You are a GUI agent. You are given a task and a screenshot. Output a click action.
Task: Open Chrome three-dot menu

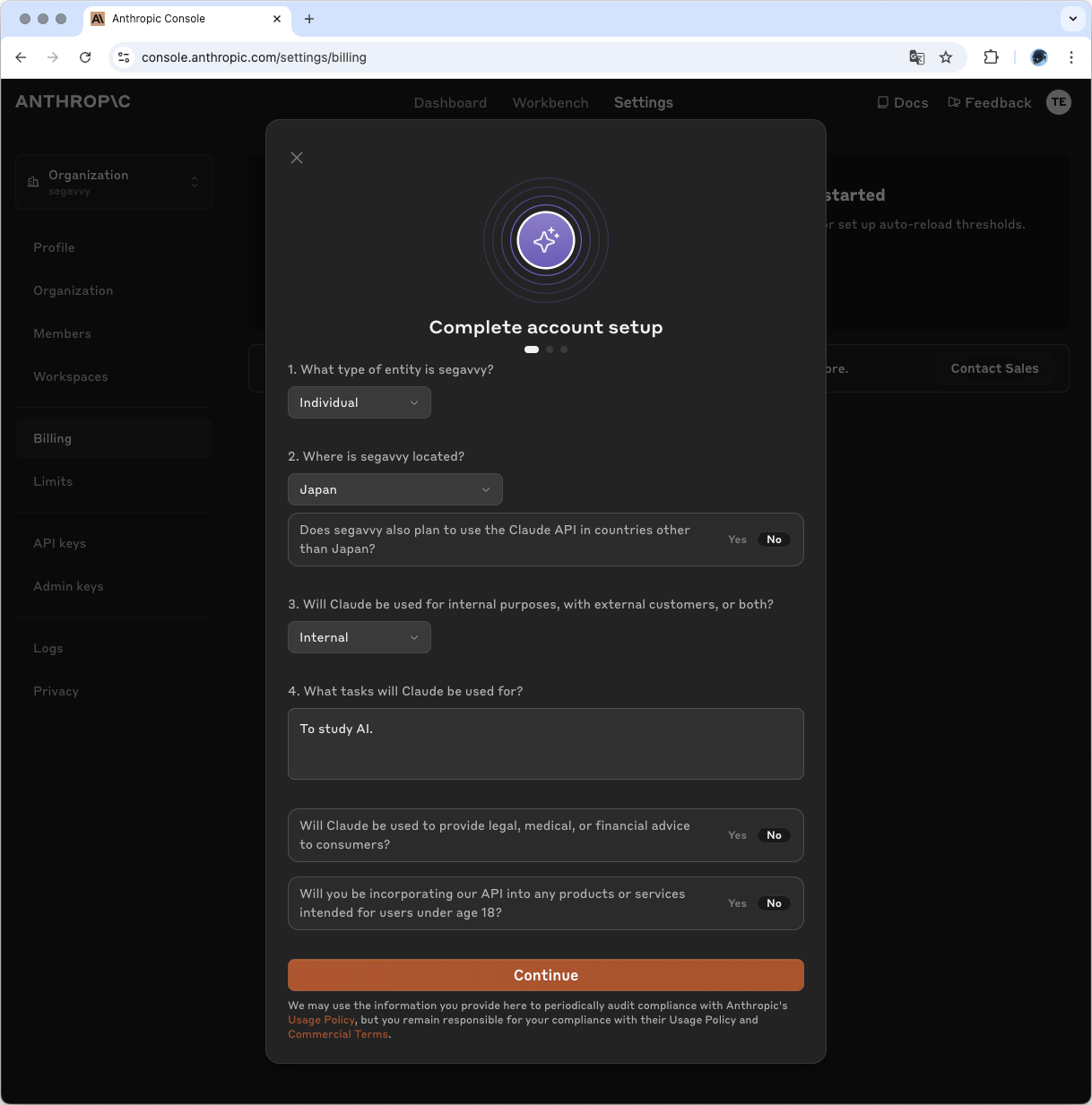tap(1071, 57)
